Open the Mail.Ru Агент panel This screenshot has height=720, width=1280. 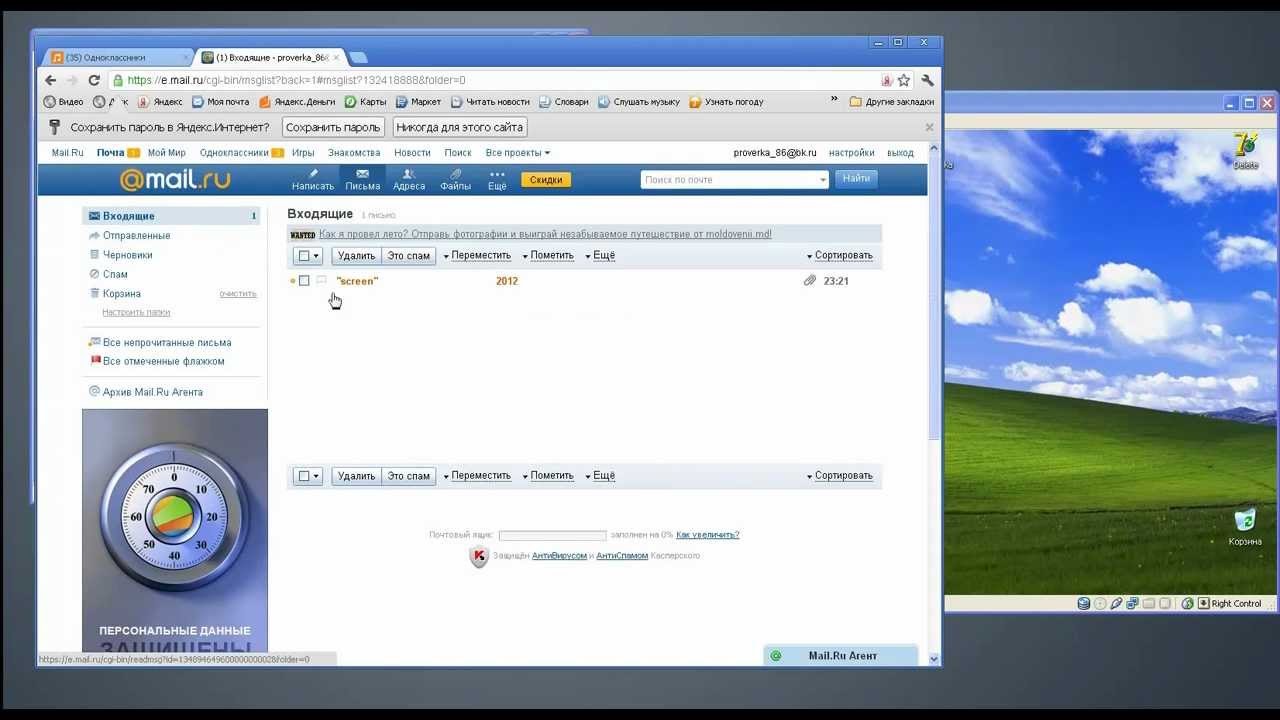(x=840, y=656)
